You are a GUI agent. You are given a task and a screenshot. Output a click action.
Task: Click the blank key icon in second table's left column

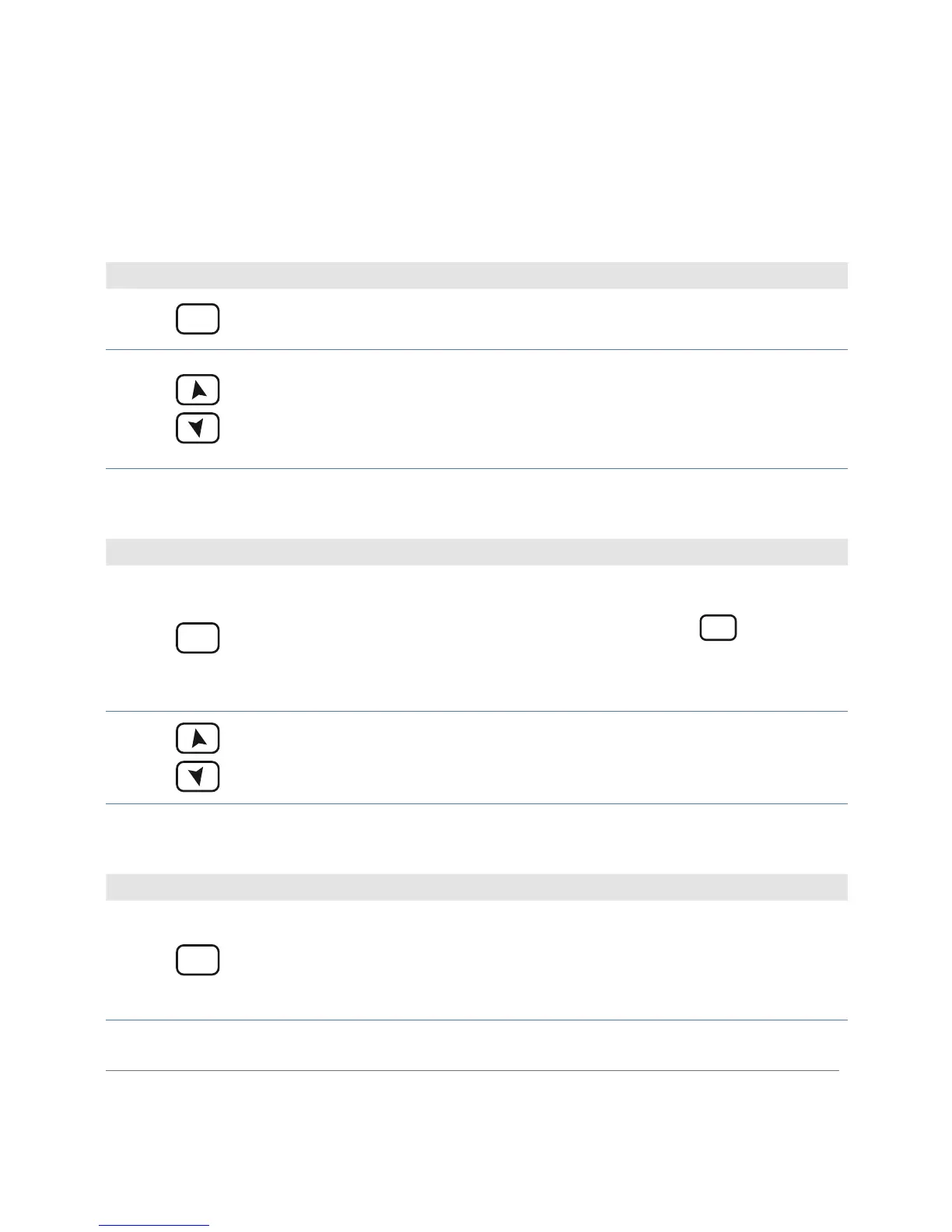point(198,638)
